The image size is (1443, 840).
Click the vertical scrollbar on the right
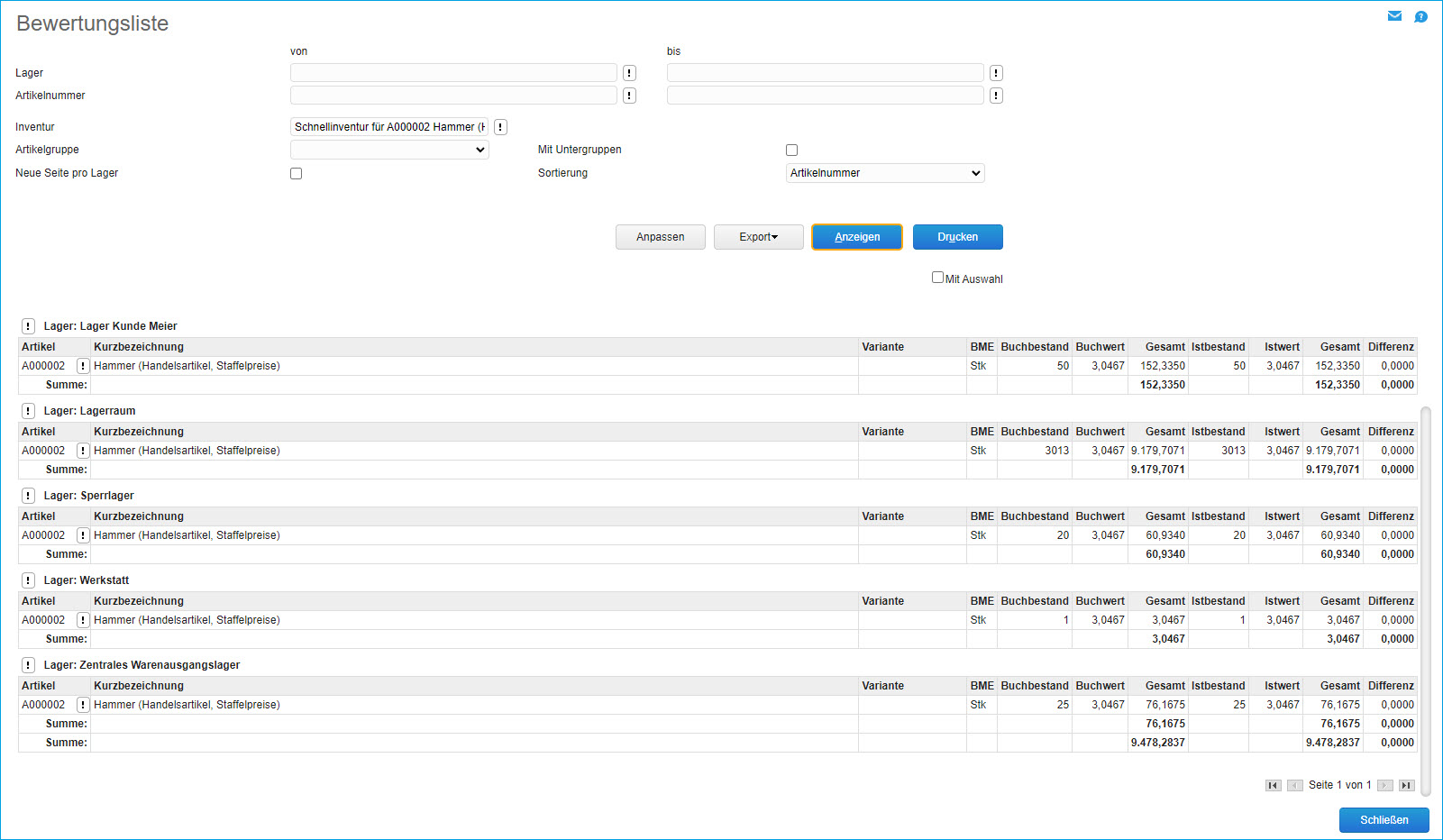[1425, 601]
